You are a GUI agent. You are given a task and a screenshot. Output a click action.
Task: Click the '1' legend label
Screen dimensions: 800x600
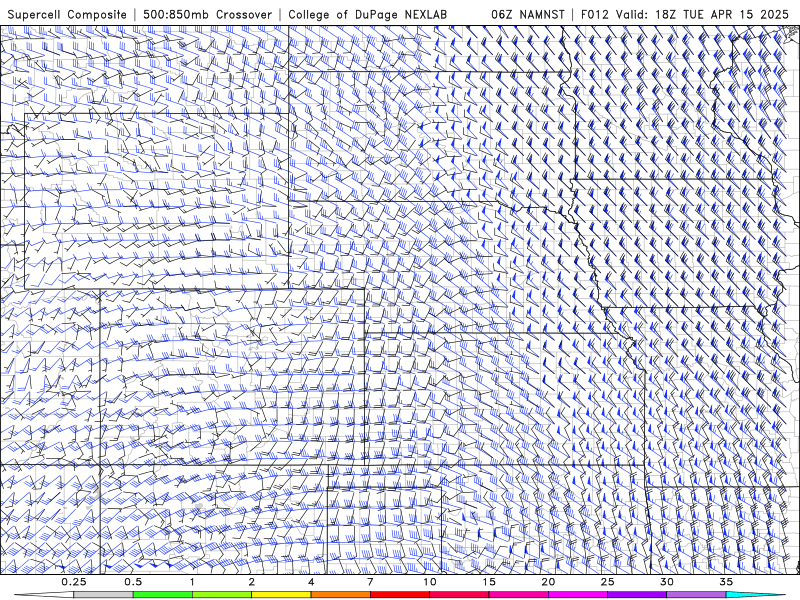pos(192,582)
